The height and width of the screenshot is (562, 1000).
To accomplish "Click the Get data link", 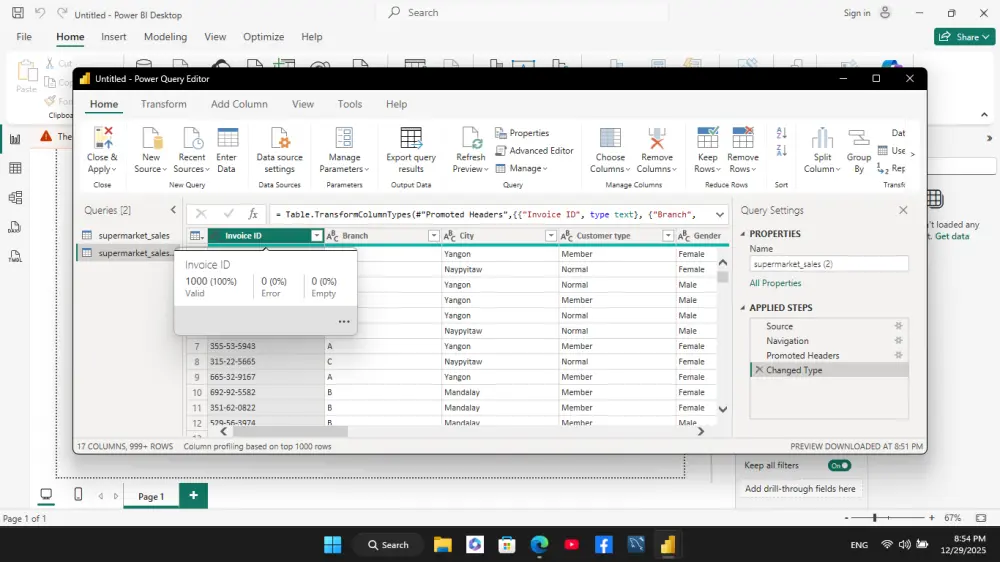I will pyautogui.click(x=952, y=236).
